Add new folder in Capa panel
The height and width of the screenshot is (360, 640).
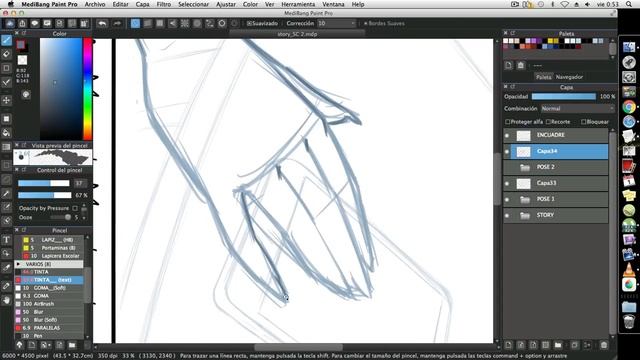pos(558,345)
